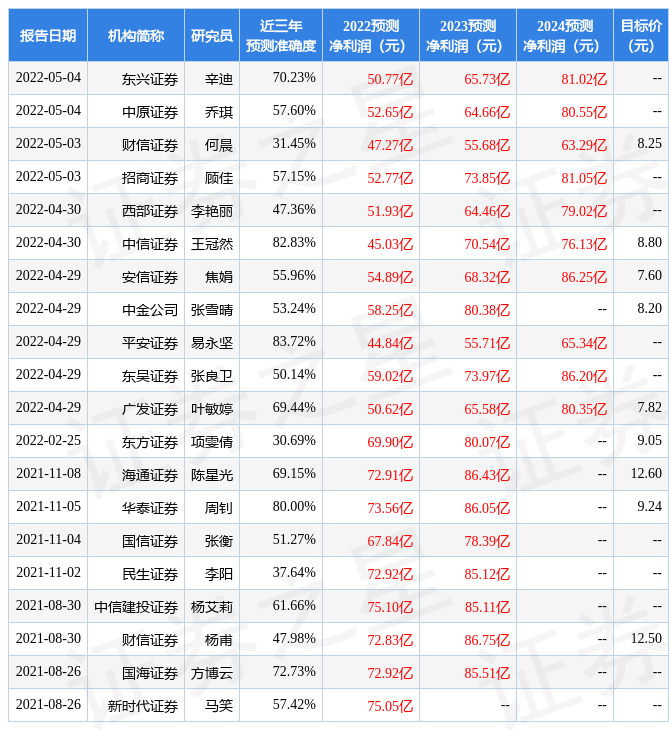
Task: Click 2024 forecast value 86.25亿
Action: click(x=584, y=277)
